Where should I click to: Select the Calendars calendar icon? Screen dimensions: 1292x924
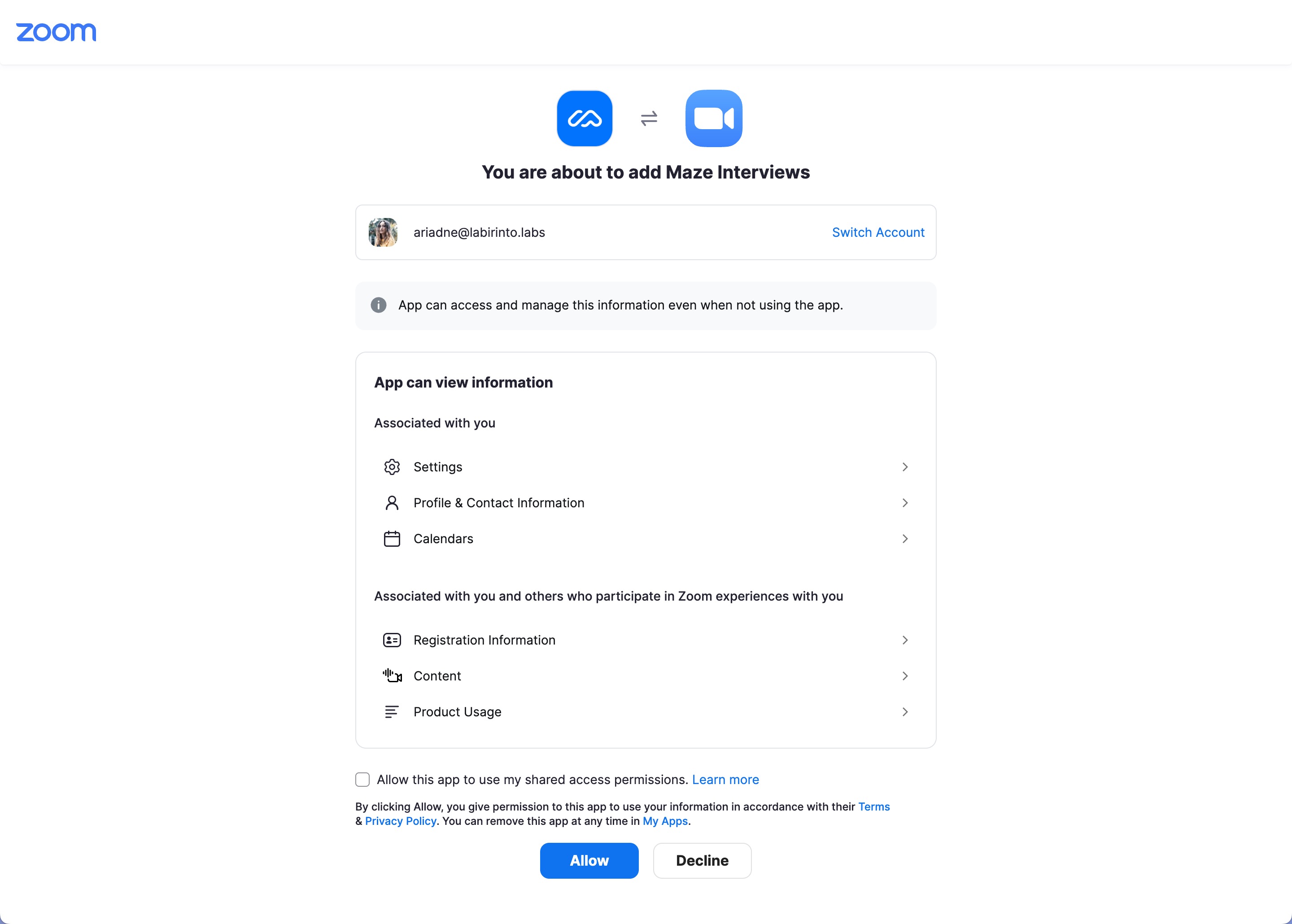click(x=392, y=538)
